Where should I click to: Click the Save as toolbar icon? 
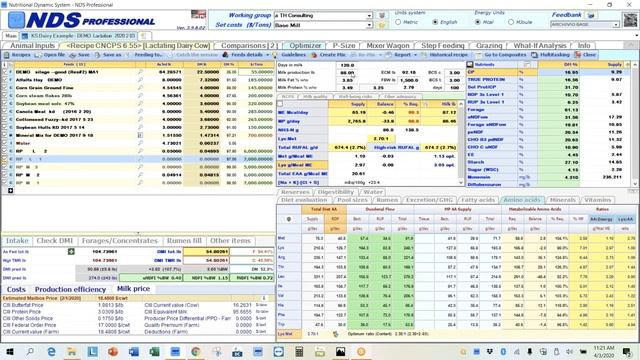click(x=98, y=55)
